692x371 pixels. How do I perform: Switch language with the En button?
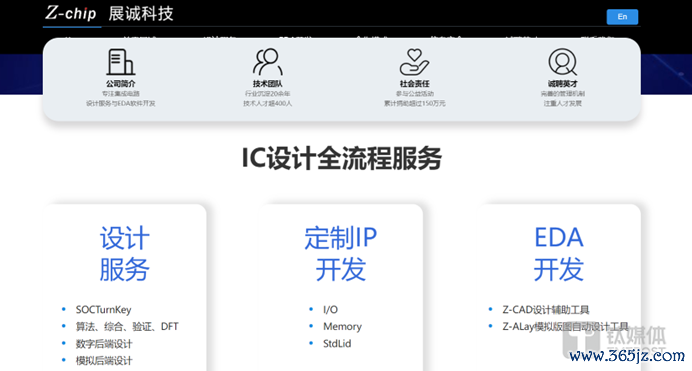coord(622,17)
